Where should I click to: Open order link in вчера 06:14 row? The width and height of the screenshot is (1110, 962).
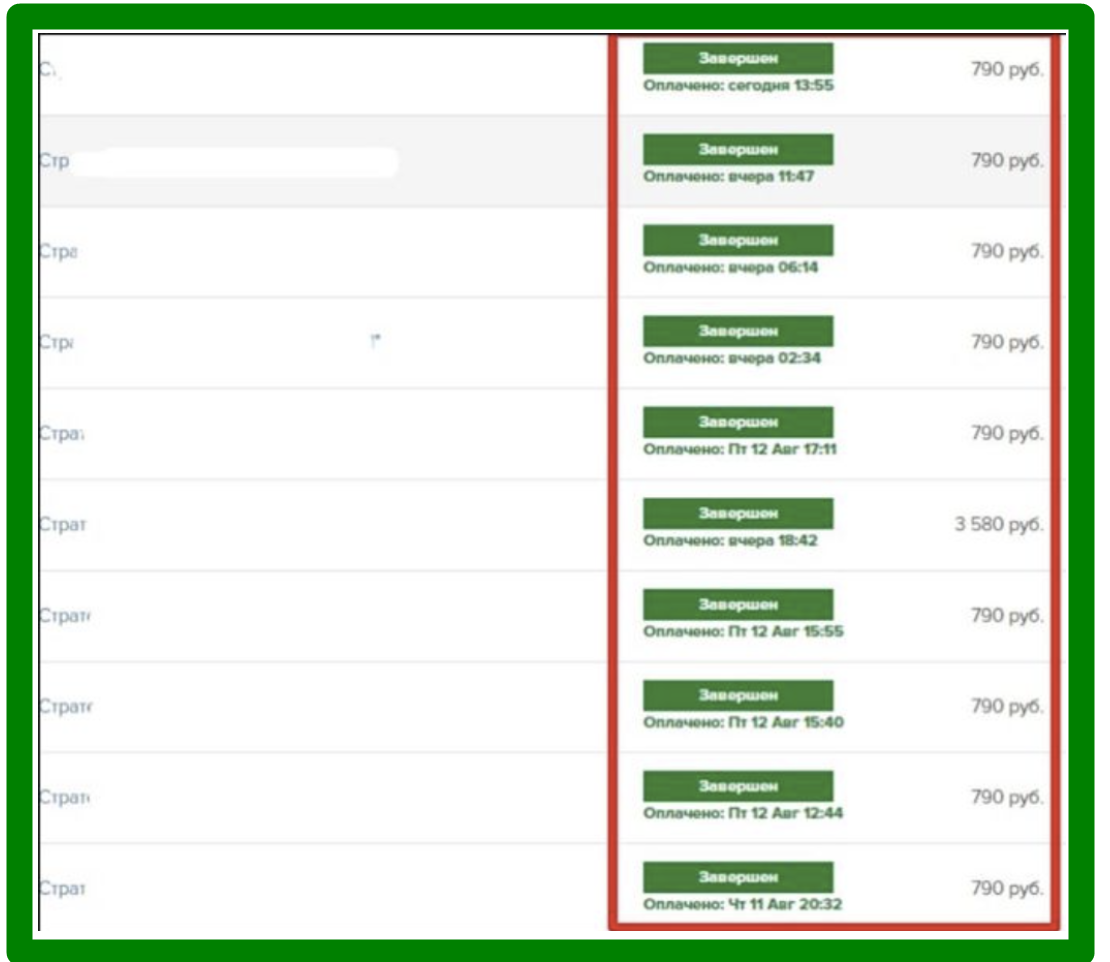[58, 252]
